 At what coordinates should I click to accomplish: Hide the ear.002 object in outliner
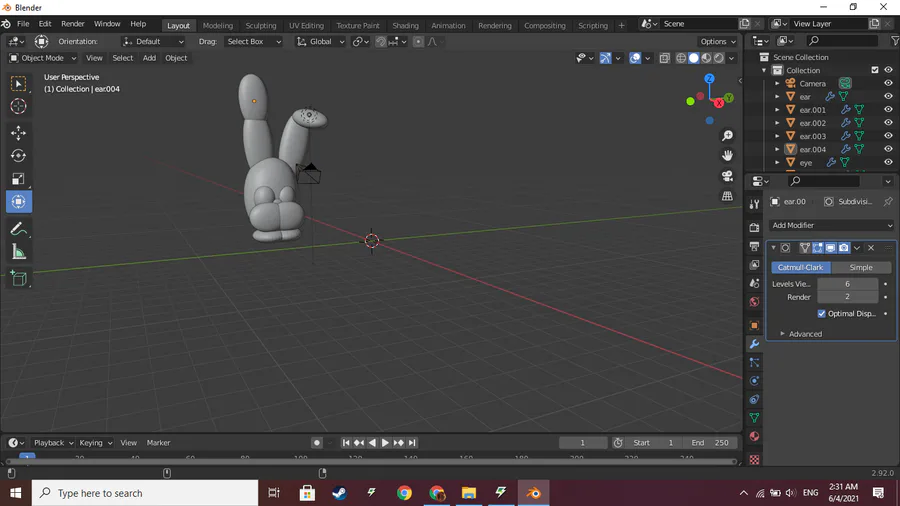click(x=888, y=123)
